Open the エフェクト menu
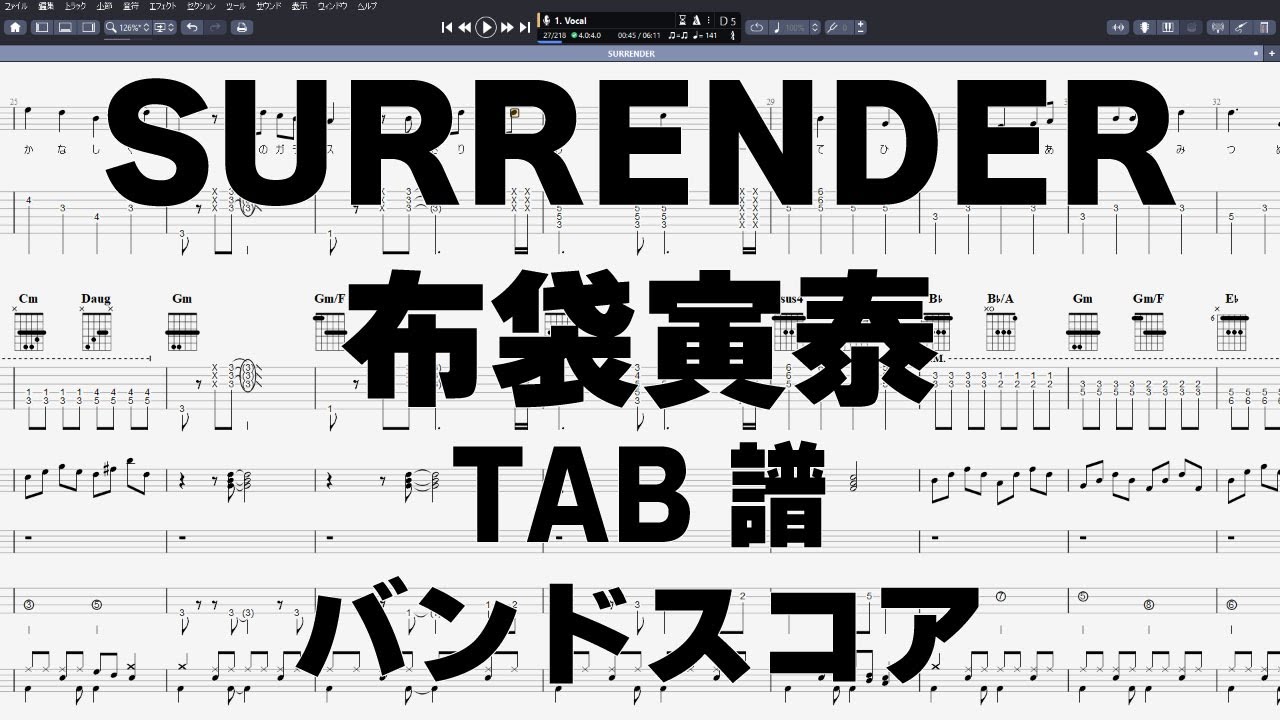This screenshot has height=720, width=1280. [x=163, y=6]
